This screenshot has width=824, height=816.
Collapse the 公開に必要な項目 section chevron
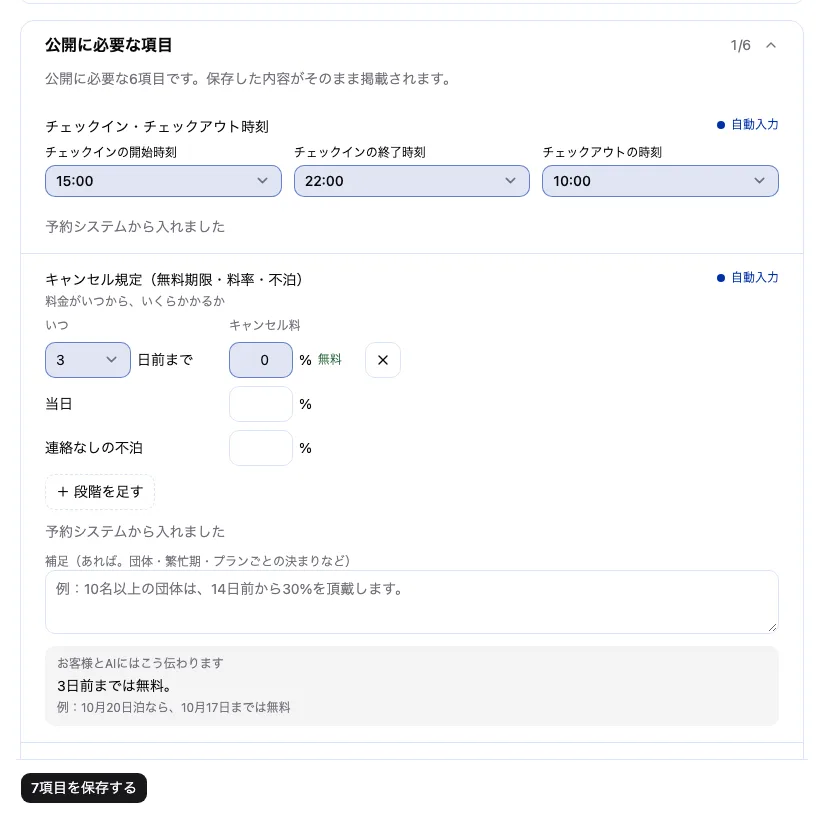(x=770, y=45)
